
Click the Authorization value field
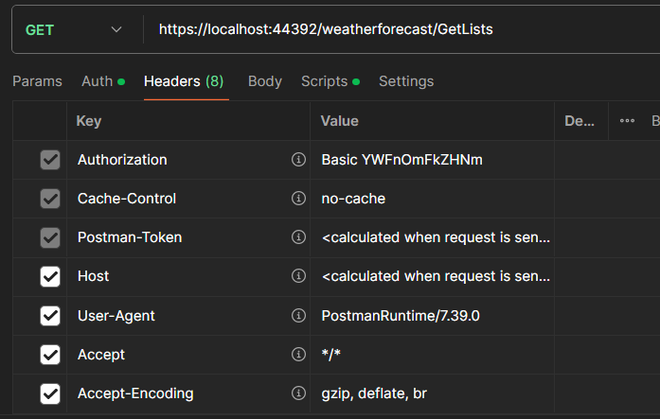click(x=430, y=160)
